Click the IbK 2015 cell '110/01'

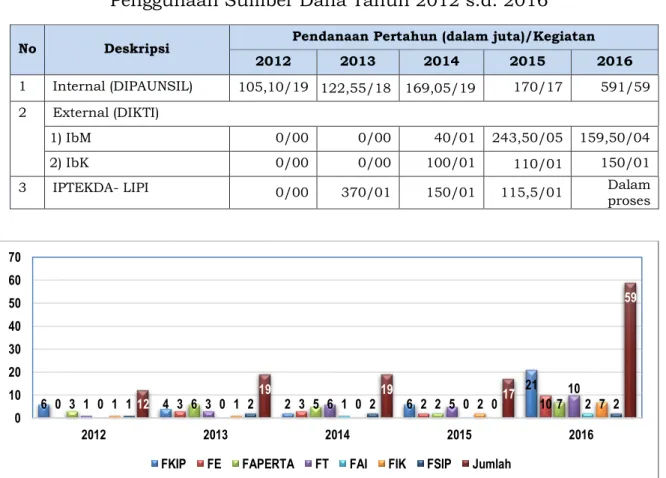click(528, 164)
